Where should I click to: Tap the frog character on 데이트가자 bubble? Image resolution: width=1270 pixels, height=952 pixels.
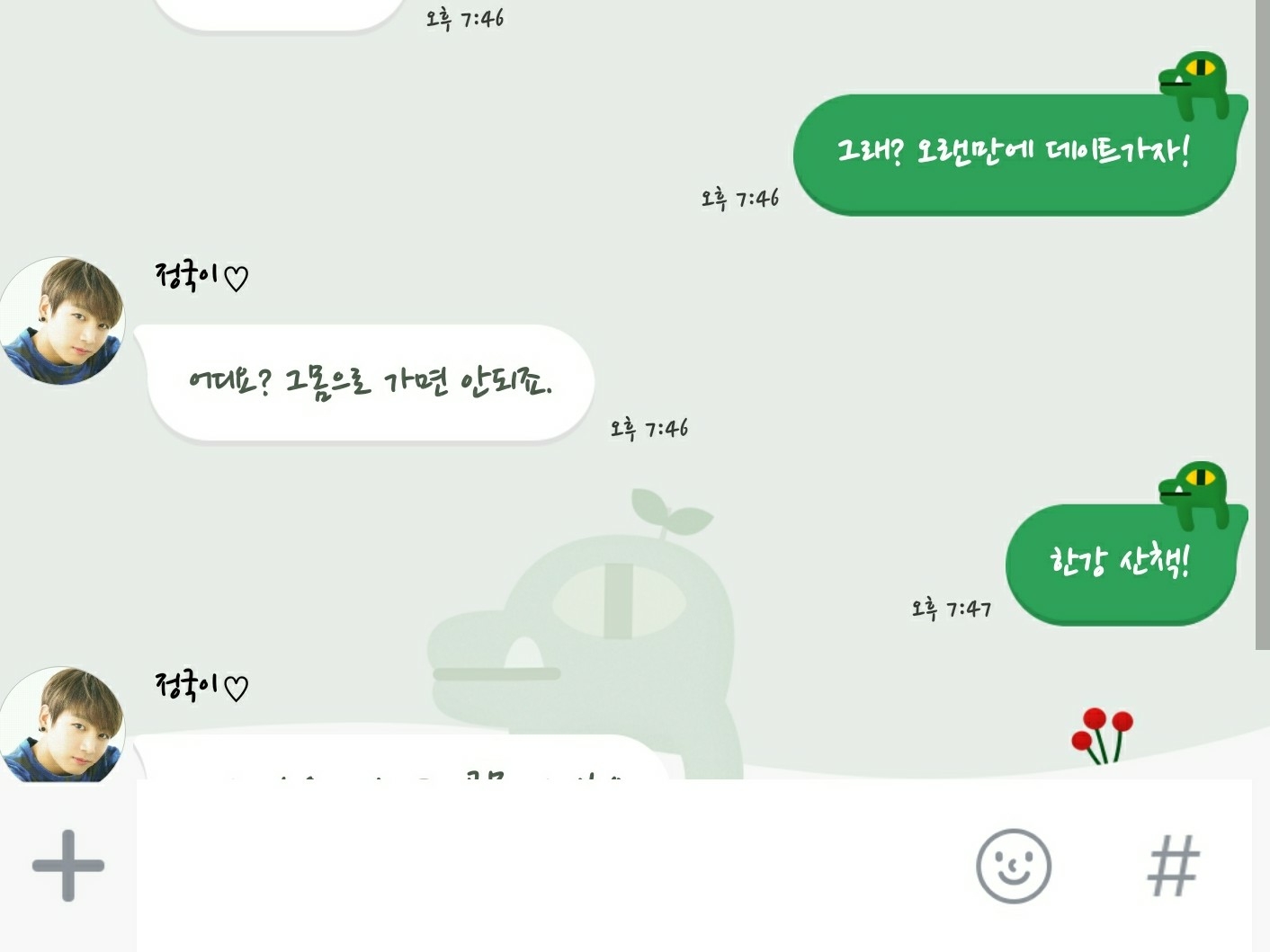tap(1195, 85)
